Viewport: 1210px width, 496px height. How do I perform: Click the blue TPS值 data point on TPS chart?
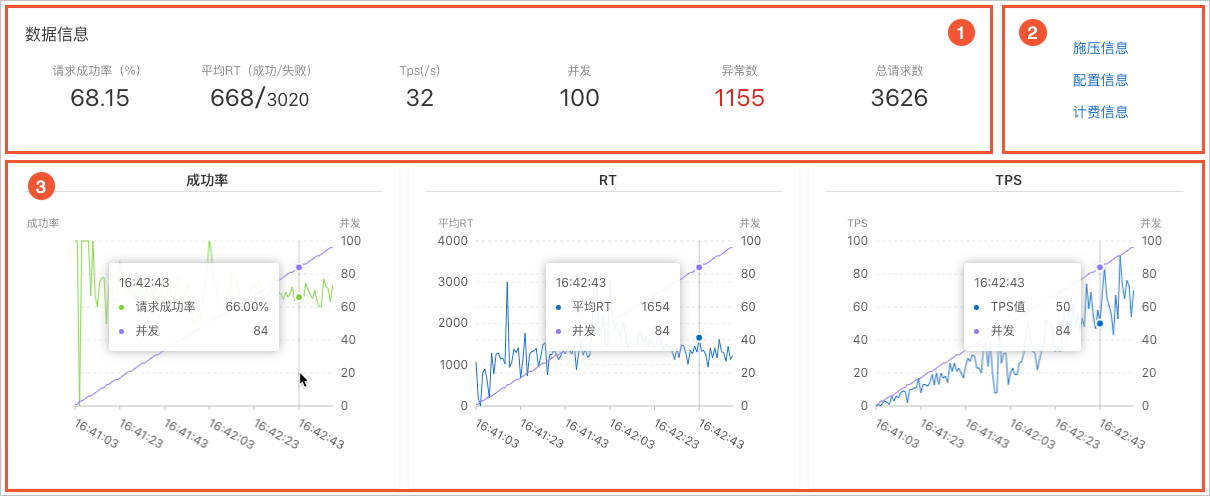pos(1100,323)
